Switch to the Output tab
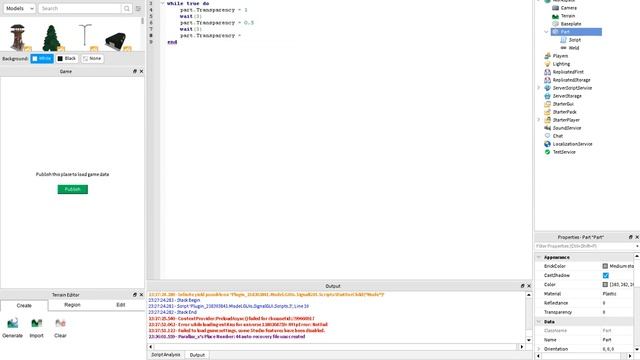640x360 pixels. tap(197, 355)
